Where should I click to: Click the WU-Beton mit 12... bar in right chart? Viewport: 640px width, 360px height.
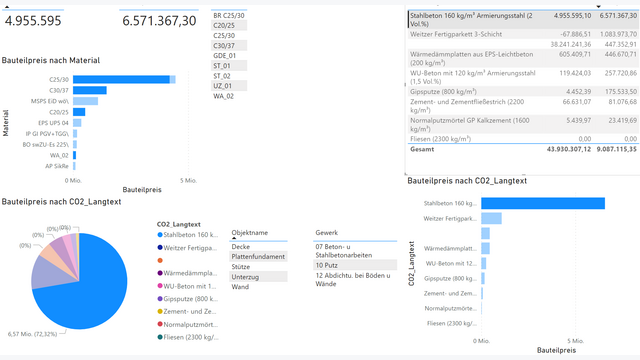pyautogui.click(x=484, y=263)
